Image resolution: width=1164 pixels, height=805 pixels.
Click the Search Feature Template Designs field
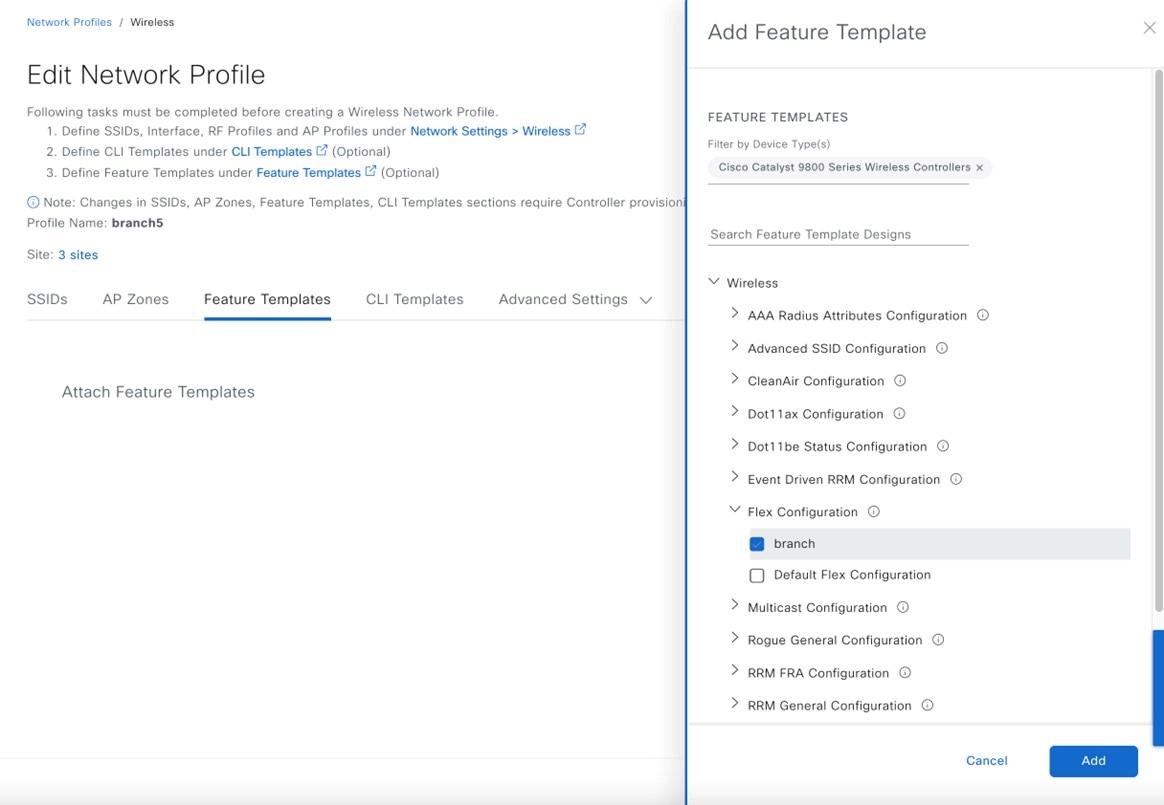point(838,234)
